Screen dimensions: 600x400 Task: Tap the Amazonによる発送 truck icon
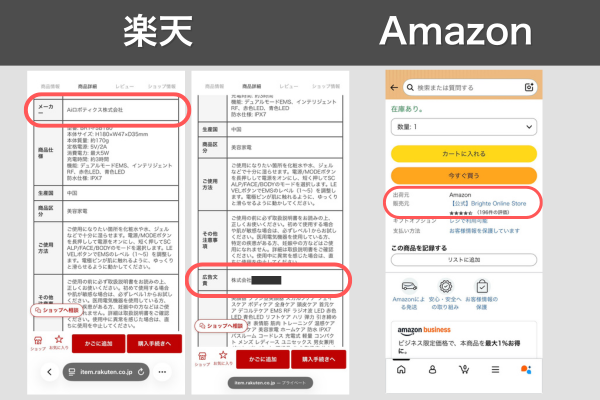click(x=409, y=286)
